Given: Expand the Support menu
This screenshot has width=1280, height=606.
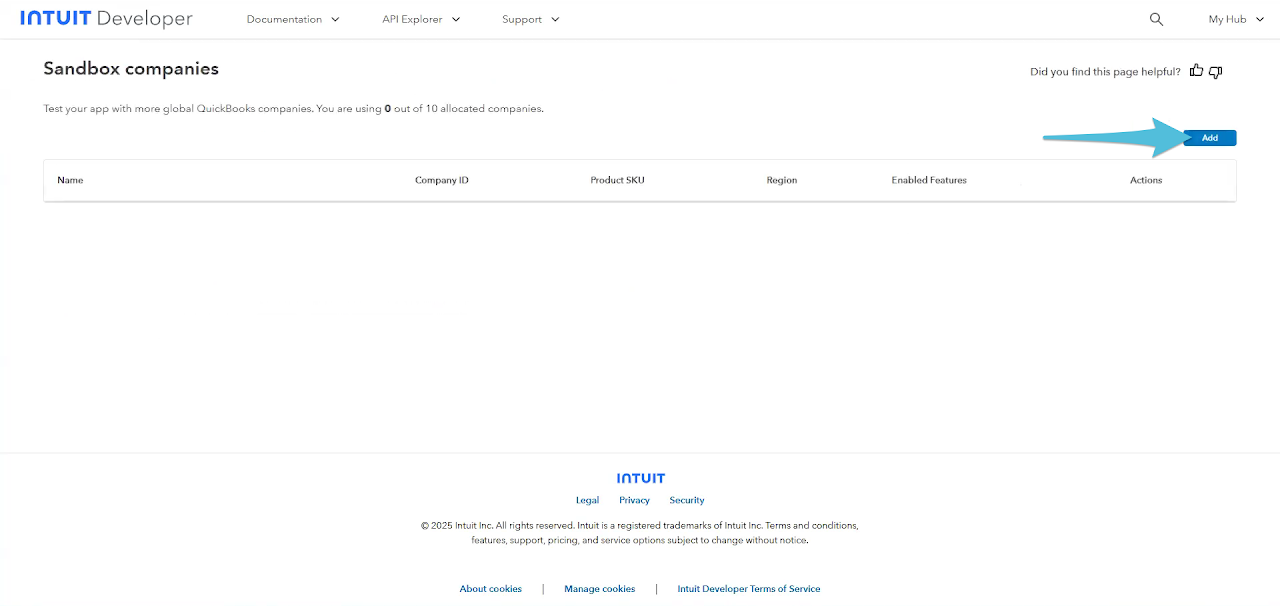Looking at the screenshot, I should click(x=530, y=19).
